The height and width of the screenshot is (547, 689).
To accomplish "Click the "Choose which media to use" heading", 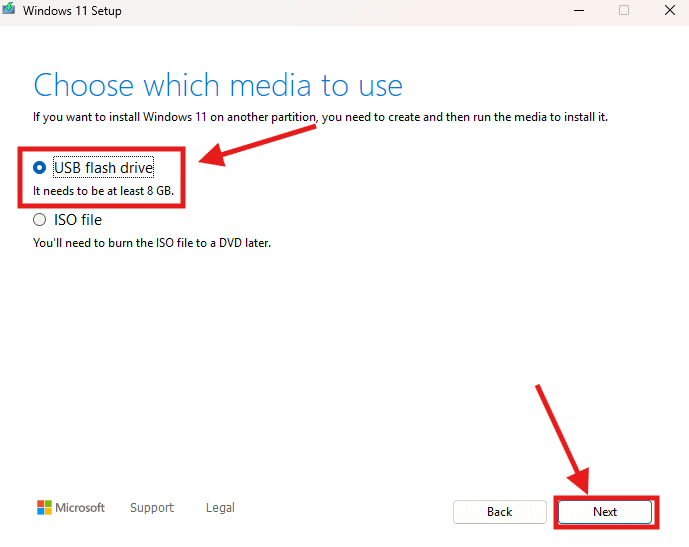I will click(x=218, y=85).
